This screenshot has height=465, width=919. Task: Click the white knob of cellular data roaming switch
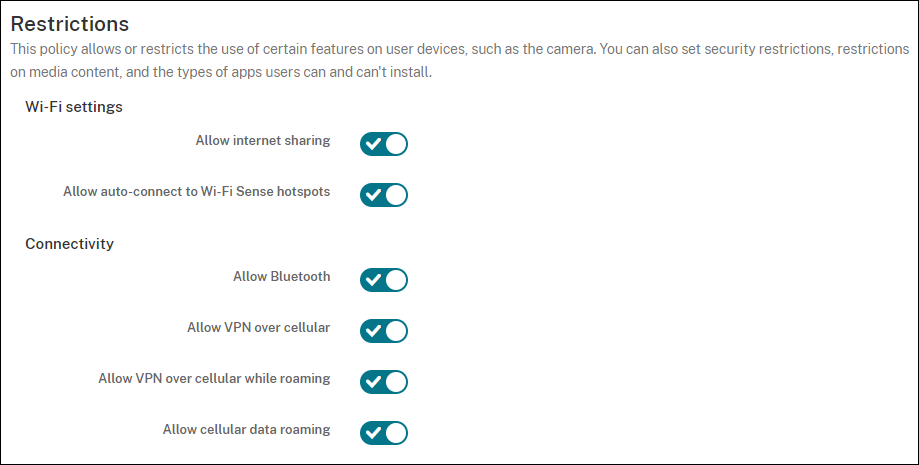396,433
